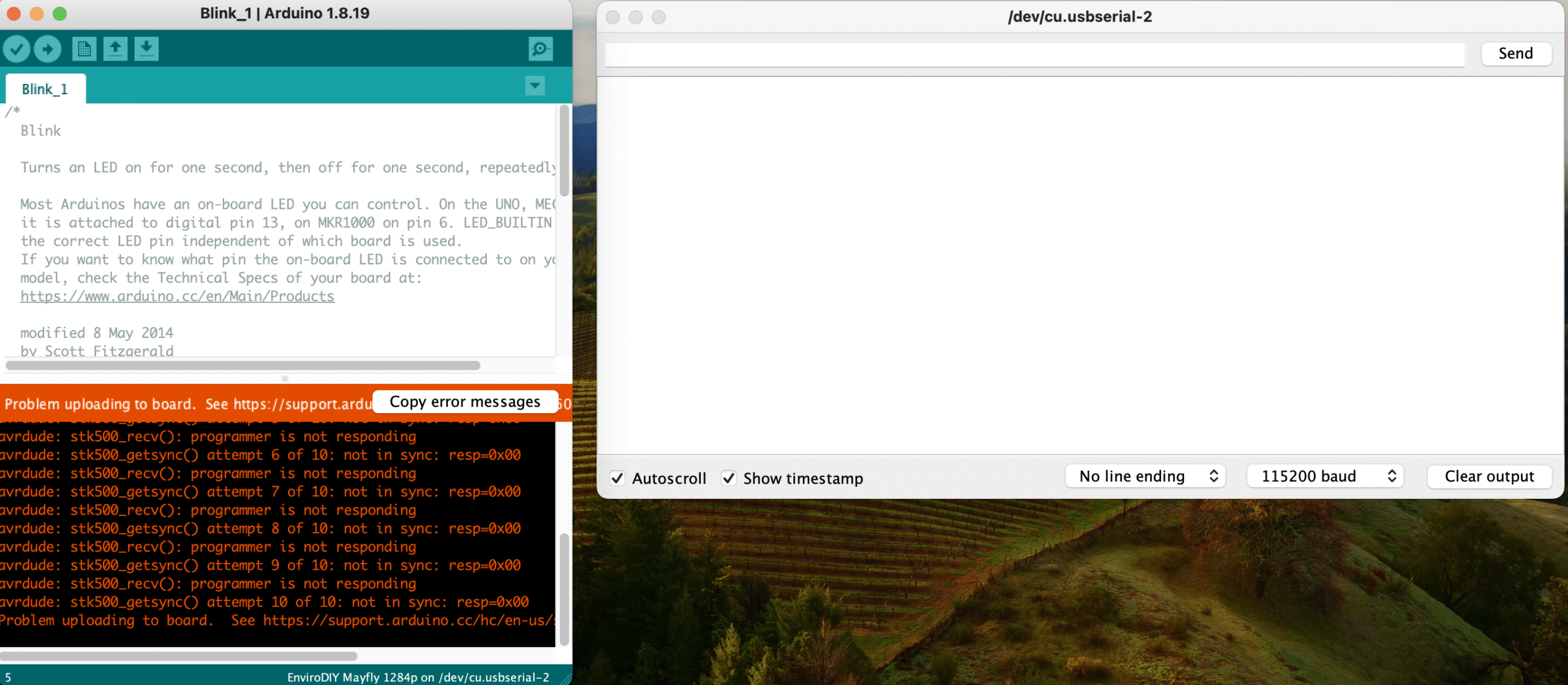1568x685 pixels.
Task: Click the Verify checkmark icon
Action: coord(17,49)
